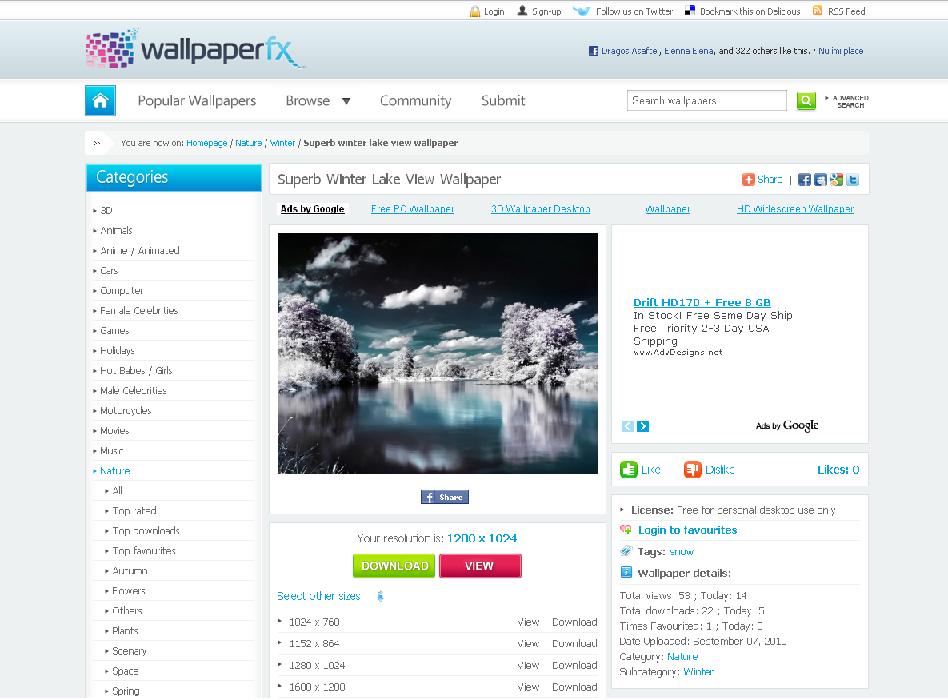Expand the Browse dropdown menu
This screenshot has height=700, width=948.
pyautogui.click(x=317, y=100)
